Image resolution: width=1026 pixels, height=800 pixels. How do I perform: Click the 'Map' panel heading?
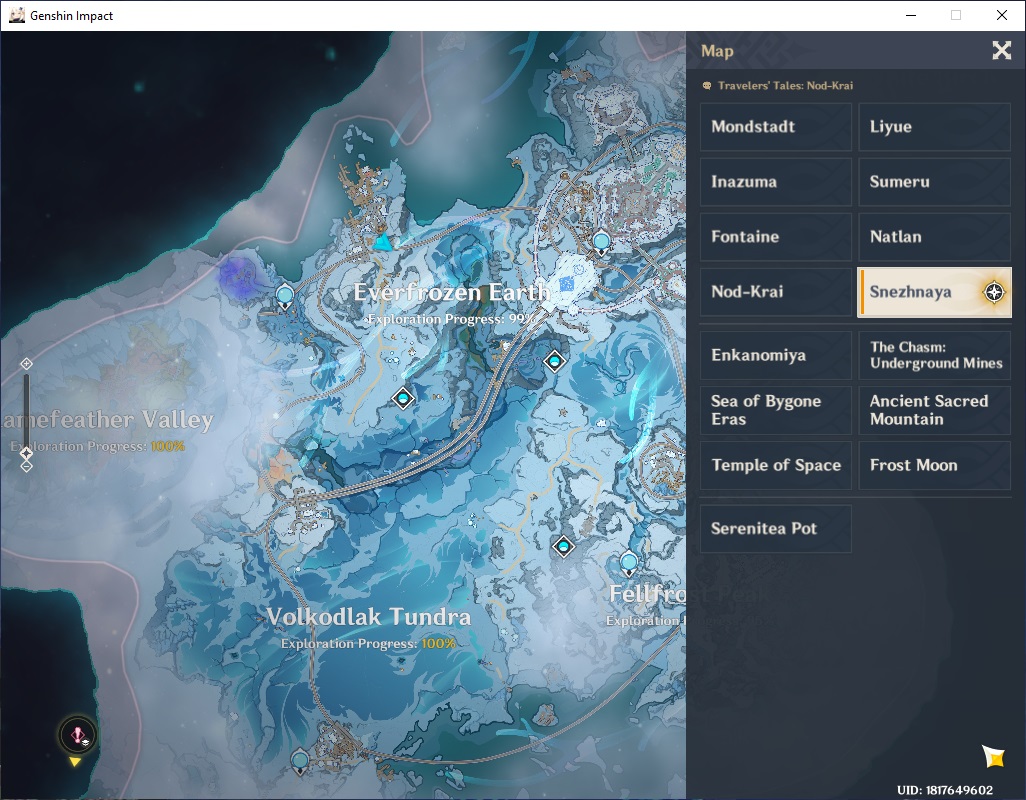coord(717,51)
